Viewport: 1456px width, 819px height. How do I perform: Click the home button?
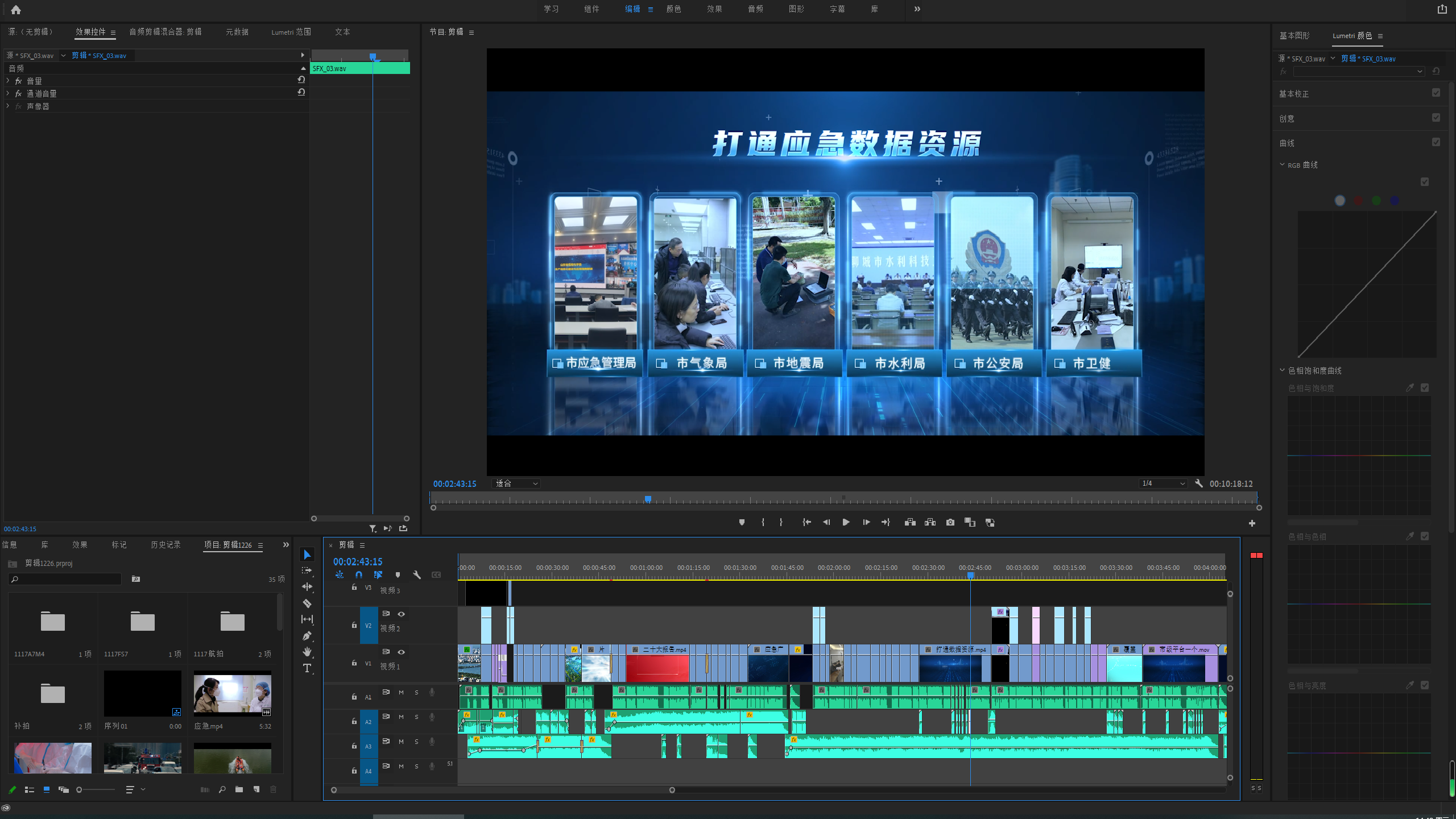pos(16,10)
